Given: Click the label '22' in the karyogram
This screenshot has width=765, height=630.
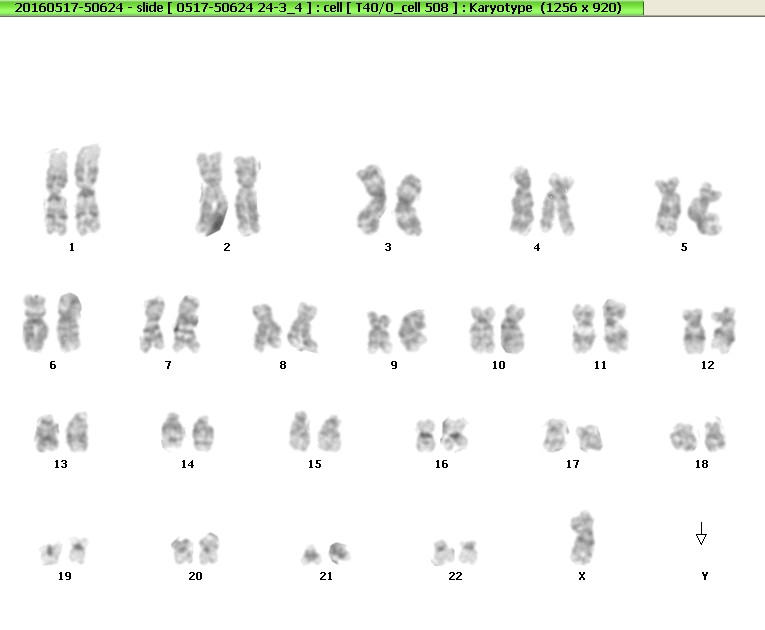Looking at the screenshot, I should (455, 576).
